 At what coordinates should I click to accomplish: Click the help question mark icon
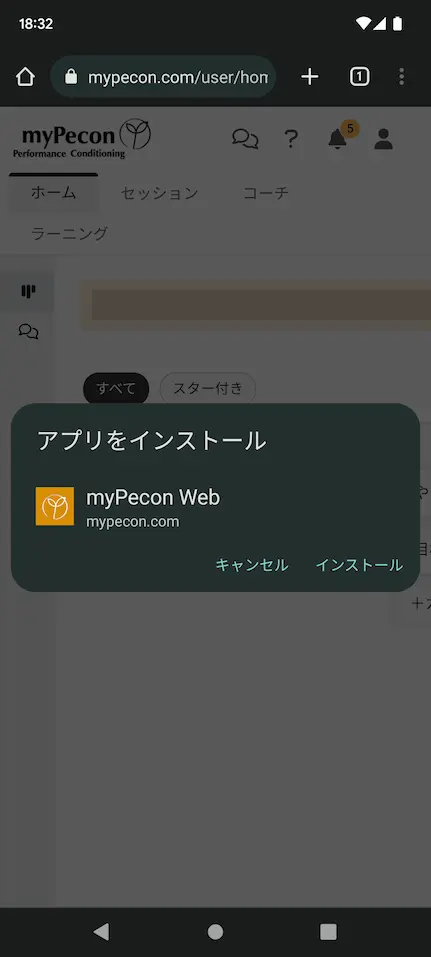pos(291,139)
